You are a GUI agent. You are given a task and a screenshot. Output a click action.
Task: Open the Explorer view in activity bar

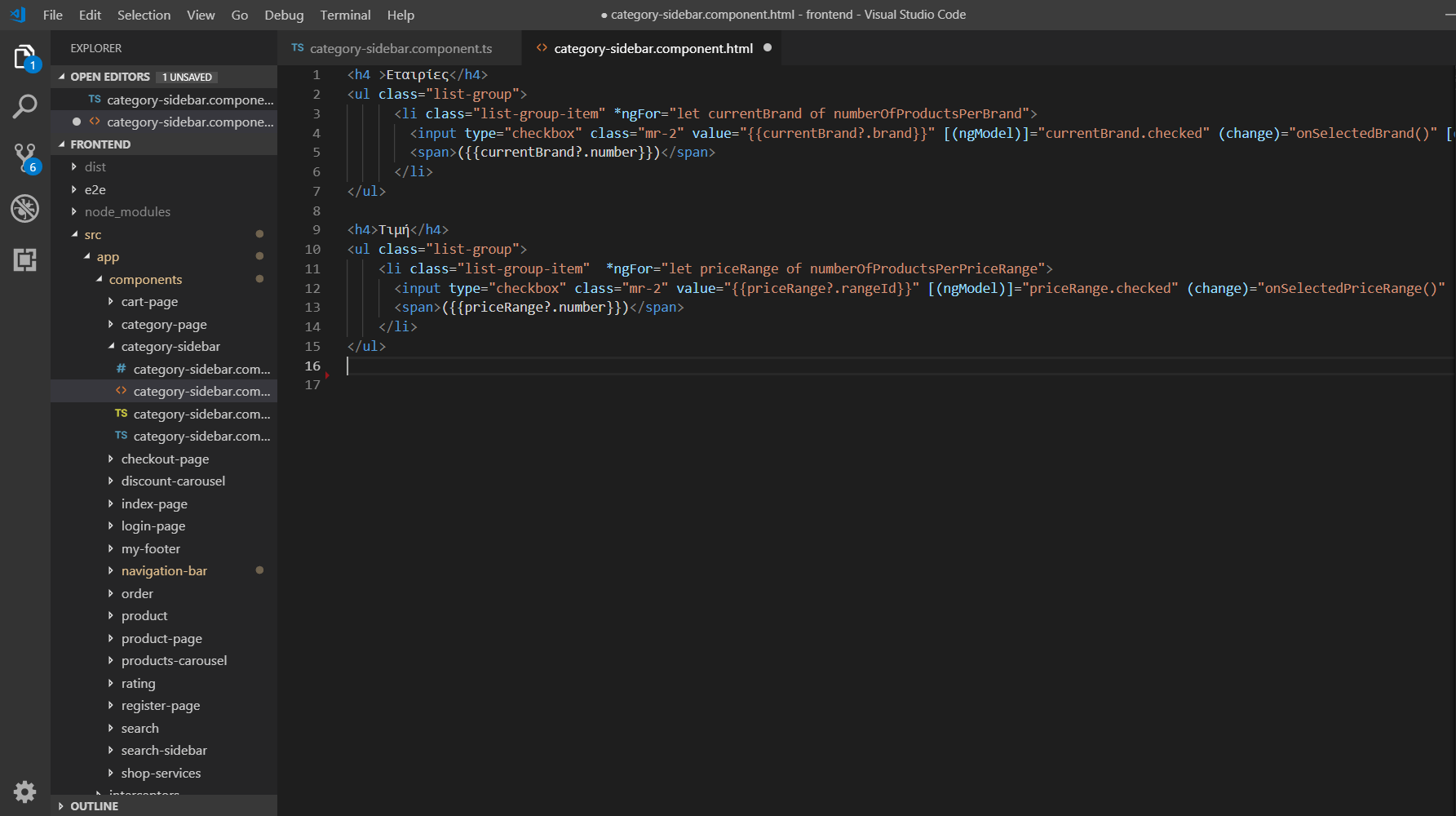[25, 57]
